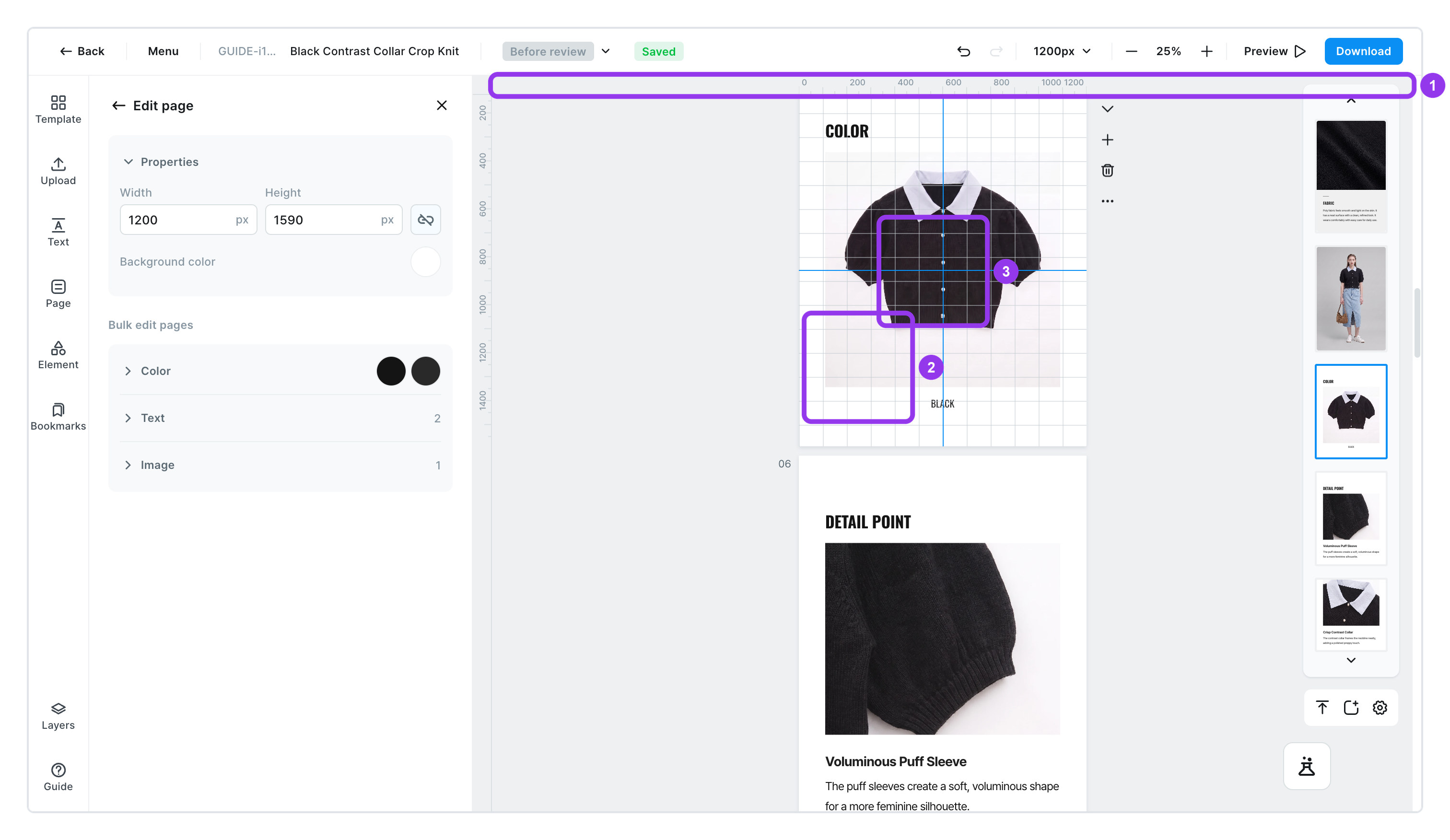
Task: Click the Preview button
Action: tap(1275, 51)
